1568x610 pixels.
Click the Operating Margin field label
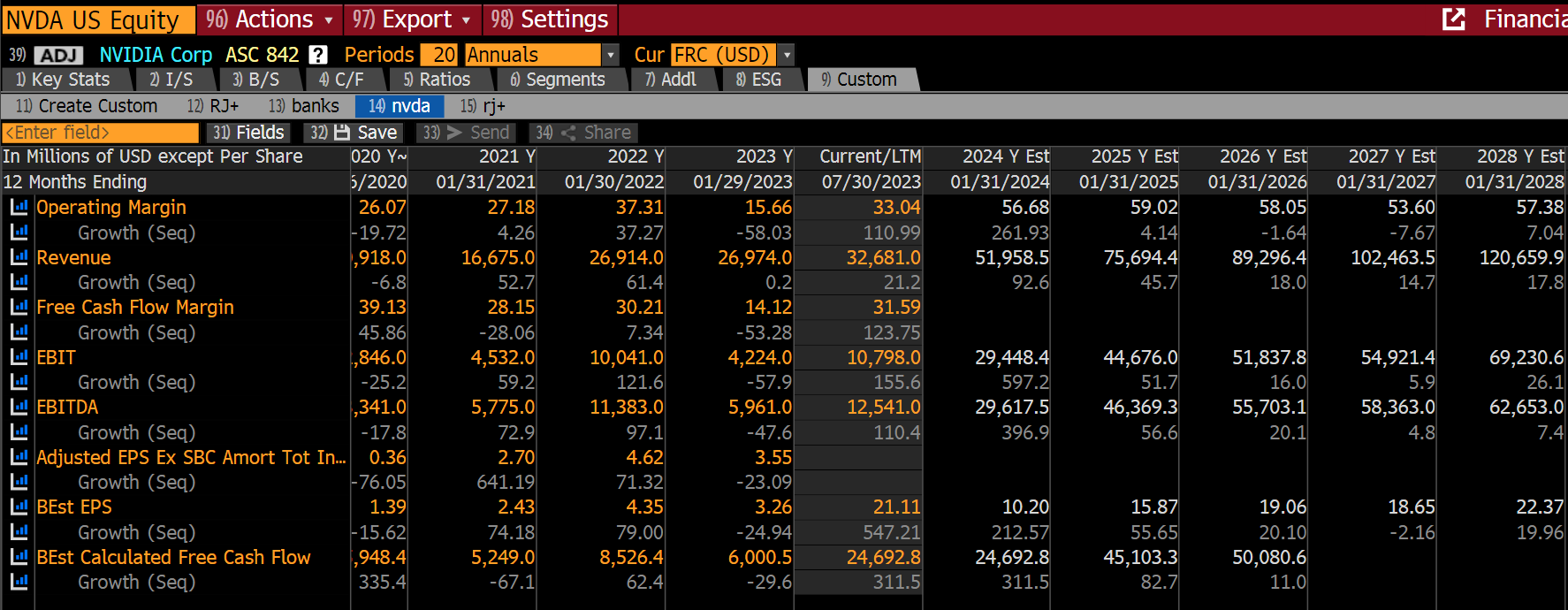coord(111,207)
